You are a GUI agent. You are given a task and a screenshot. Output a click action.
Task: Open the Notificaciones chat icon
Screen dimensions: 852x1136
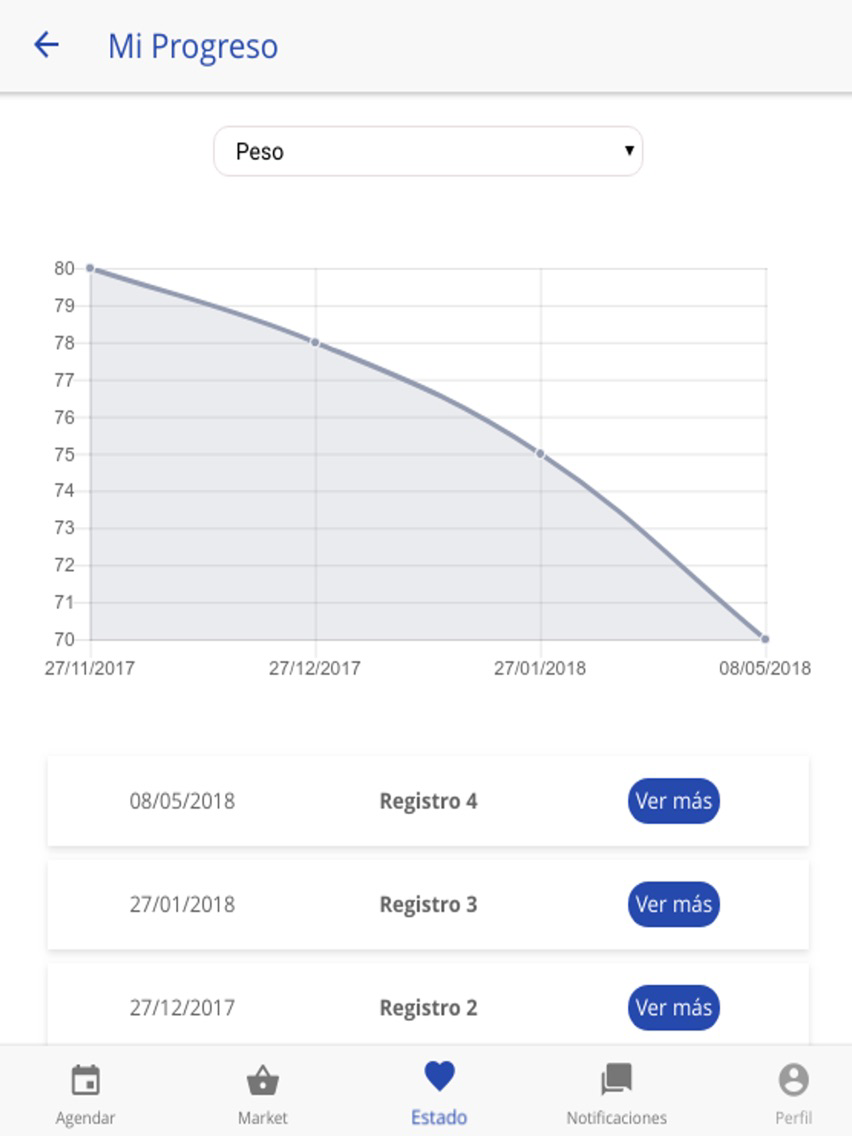[x=617, y=1079]
